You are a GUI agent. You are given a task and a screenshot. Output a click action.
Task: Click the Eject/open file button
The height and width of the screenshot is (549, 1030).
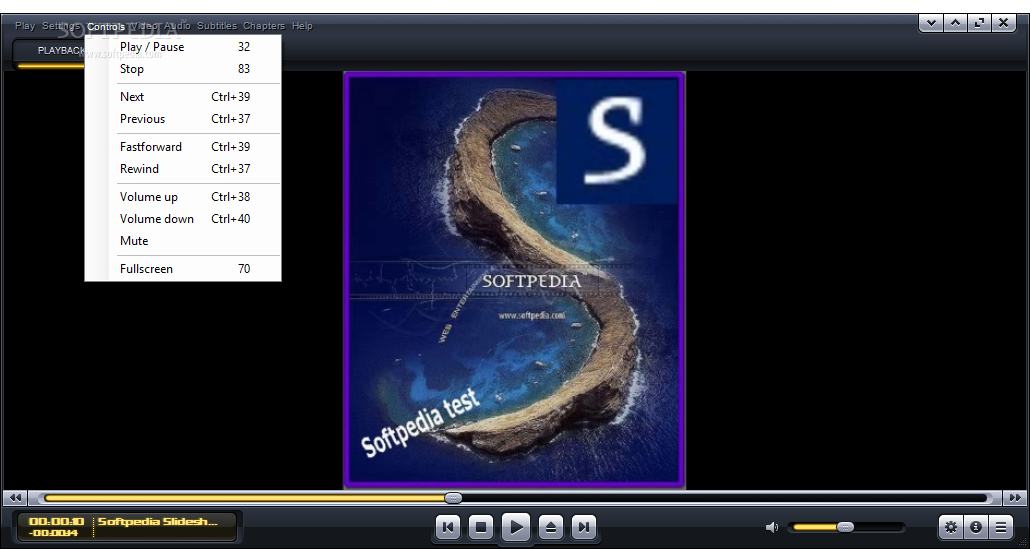[551, 527]
